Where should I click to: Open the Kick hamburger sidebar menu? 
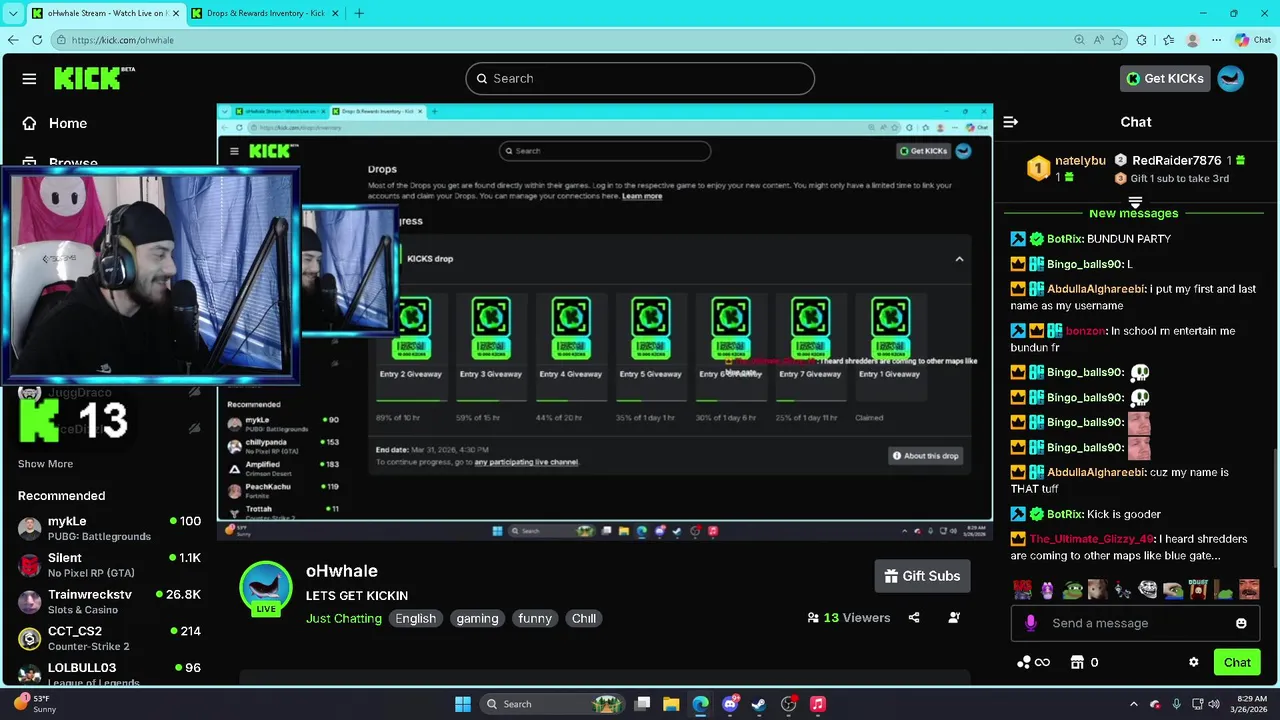[x=29, y=79]
